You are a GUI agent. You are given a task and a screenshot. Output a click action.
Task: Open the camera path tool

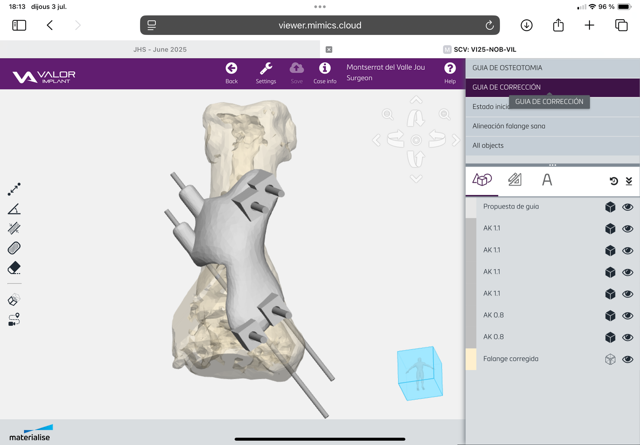[x=14, y=320]
